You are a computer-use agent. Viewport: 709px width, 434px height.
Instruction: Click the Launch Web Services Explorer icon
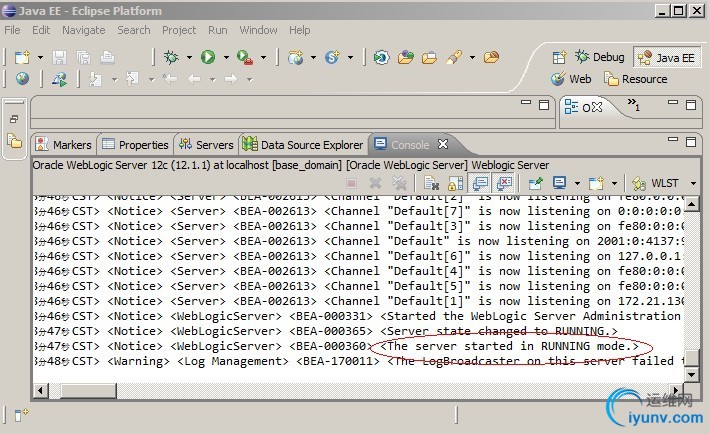[x=59, y=80]
